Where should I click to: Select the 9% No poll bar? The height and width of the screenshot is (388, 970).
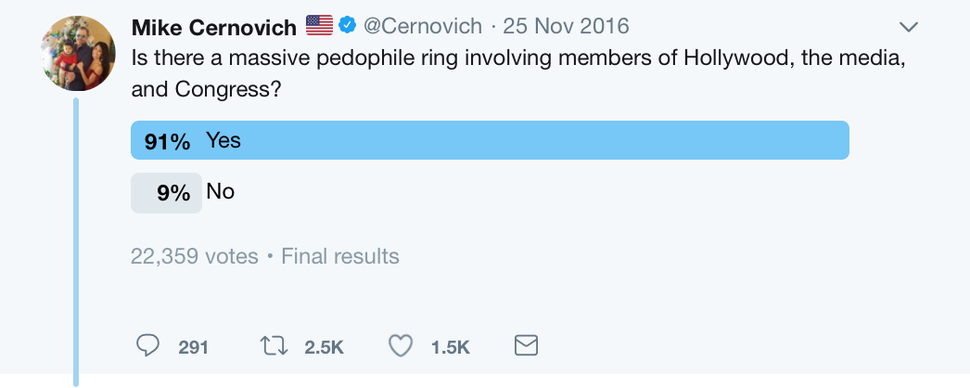(166, 193)
